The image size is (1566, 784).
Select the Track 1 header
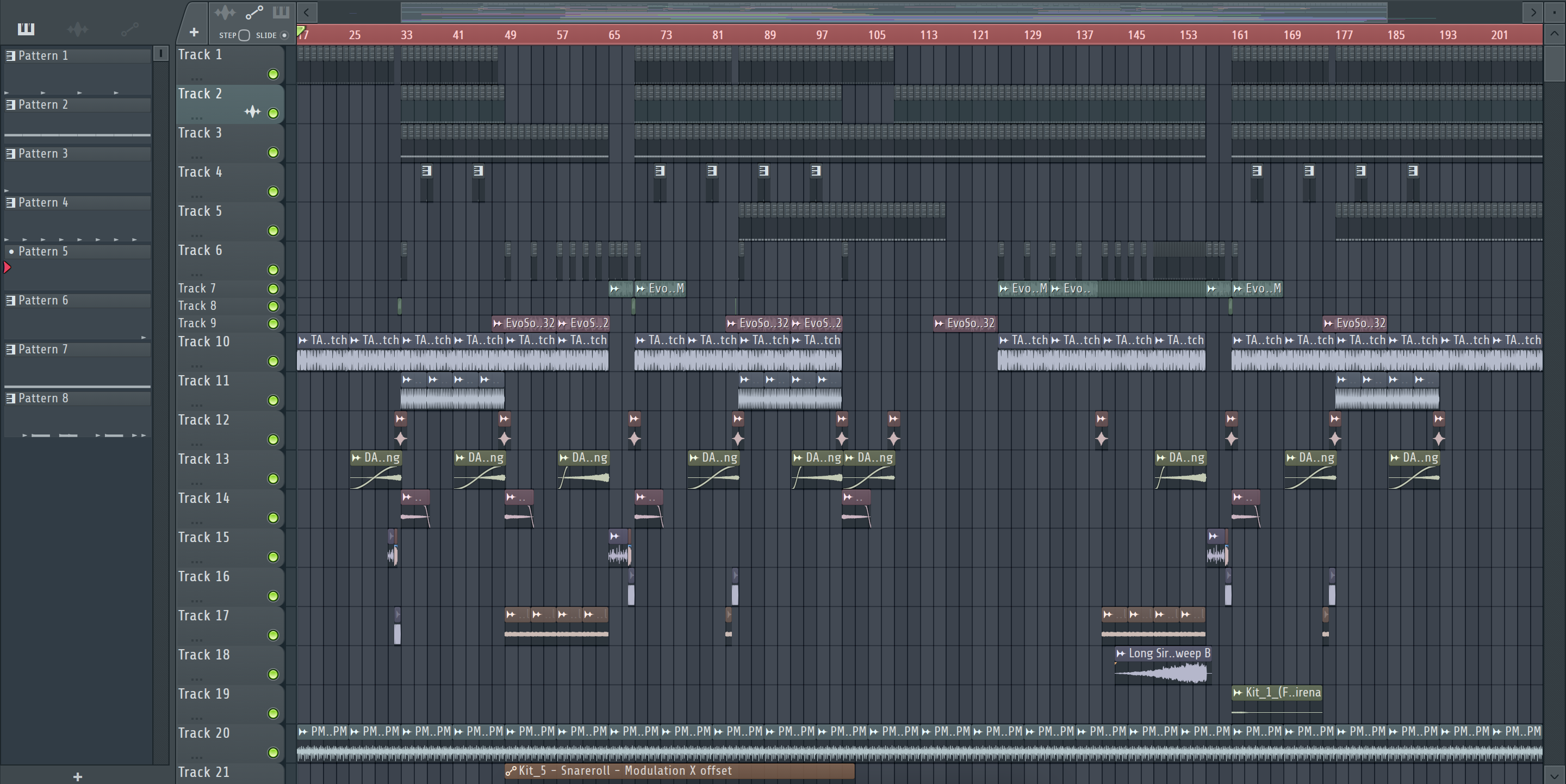230,64
